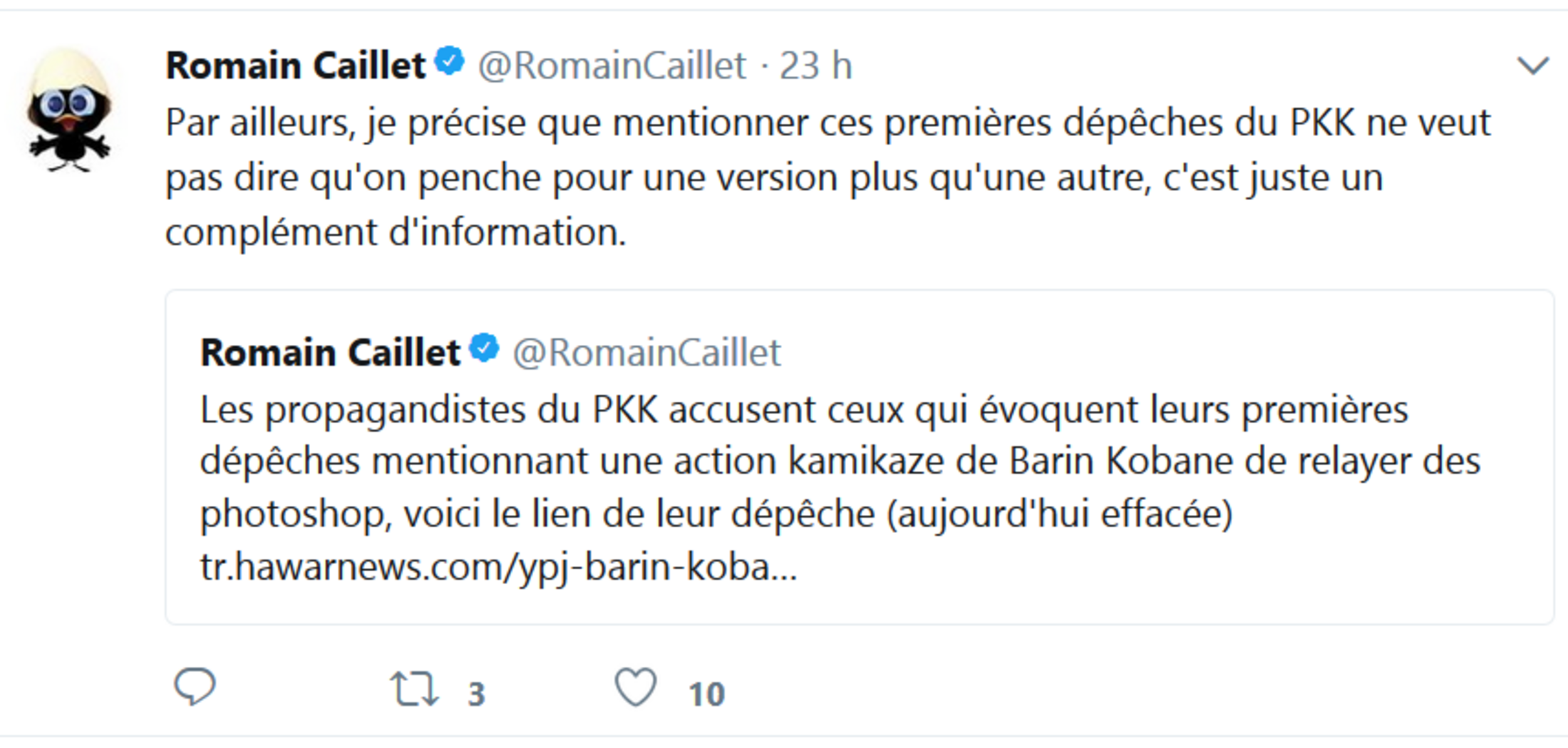Click the like count of 10
Screen dimensions: 1568x748
pyautogui.click(x=706, y=694)
